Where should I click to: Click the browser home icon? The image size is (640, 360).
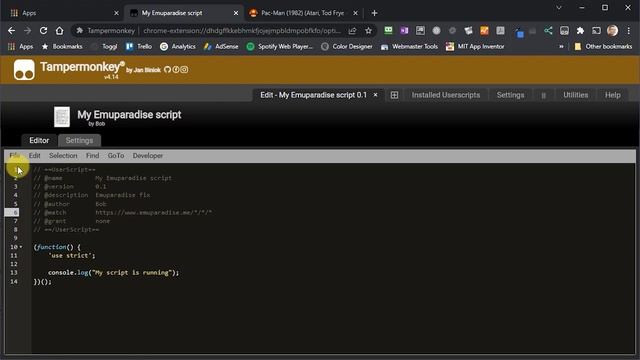60,31
